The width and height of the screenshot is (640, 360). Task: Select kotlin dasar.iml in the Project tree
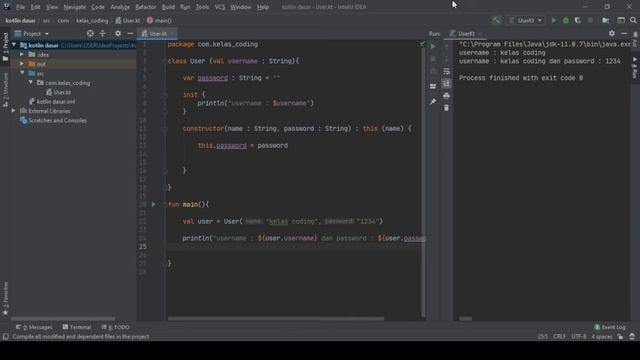click(x=52, y=102)
